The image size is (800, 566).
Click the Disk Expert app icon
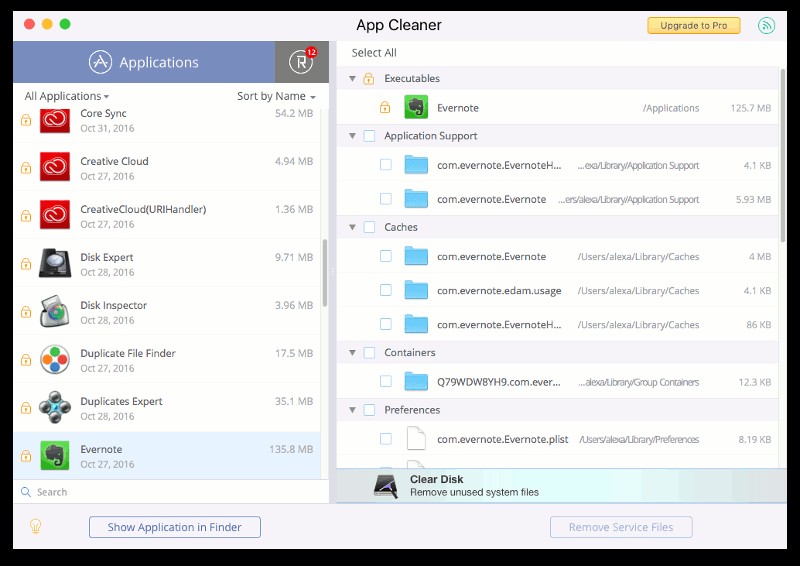55,263
